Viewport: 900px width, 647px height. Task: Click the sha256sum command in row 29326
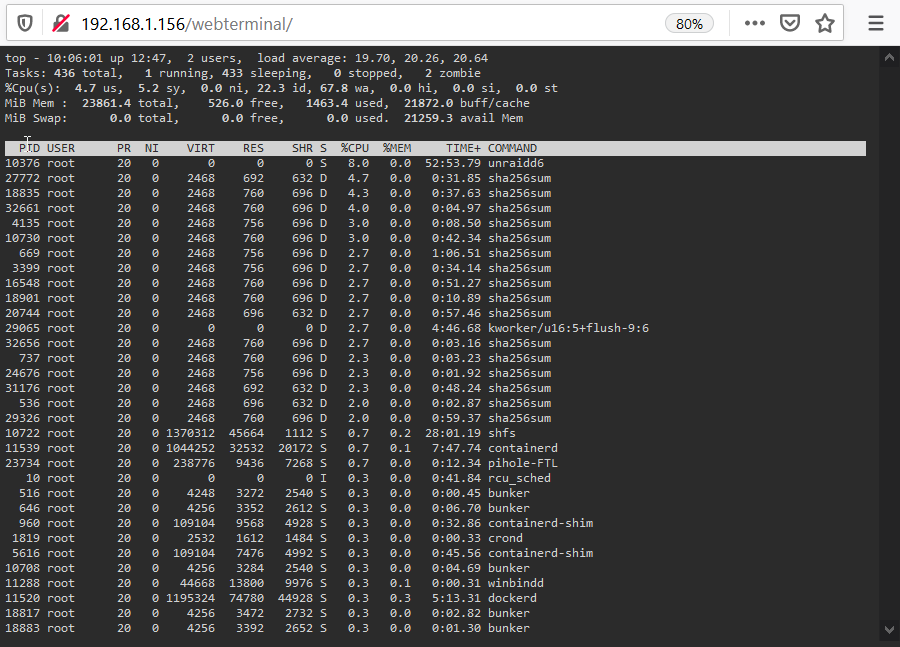pyautogui.click(x=519, y=419)
